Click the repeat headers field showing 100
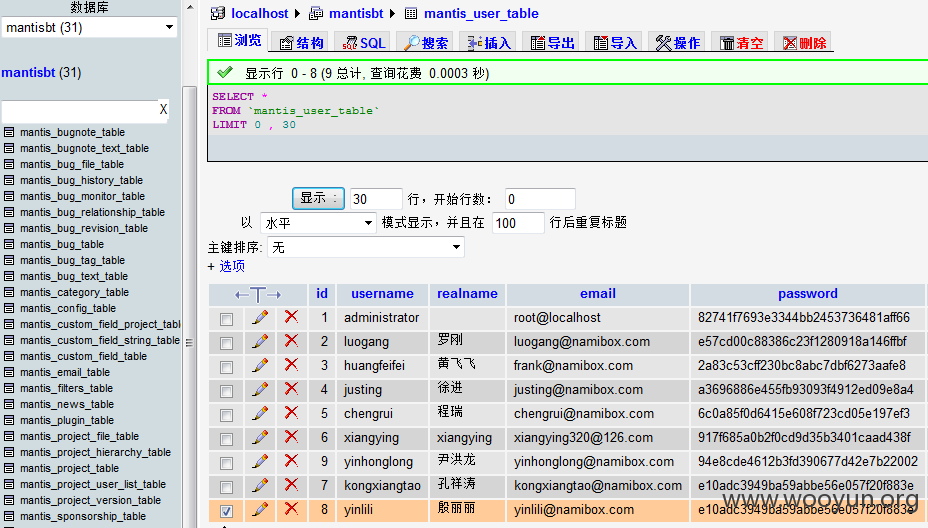Image resolution: width=928 pixels, height=528 pixels. point(518,223)
